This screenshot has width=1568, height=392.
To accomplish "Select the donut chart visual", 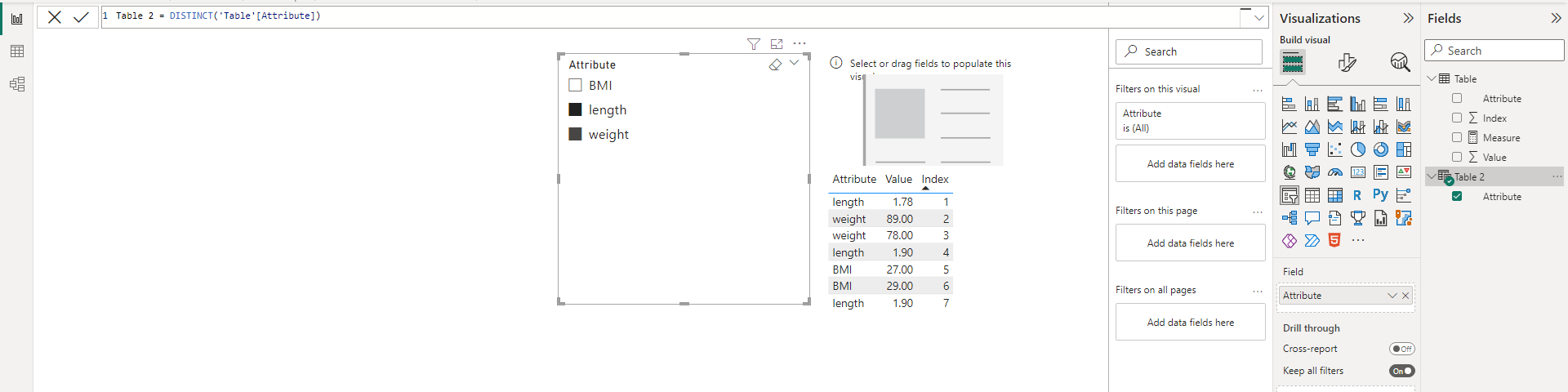I will pos(1381,149).
